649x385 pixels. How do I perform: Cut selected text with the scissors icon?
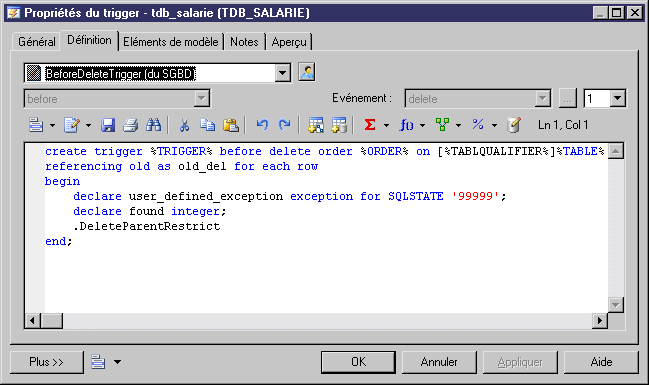184,125
